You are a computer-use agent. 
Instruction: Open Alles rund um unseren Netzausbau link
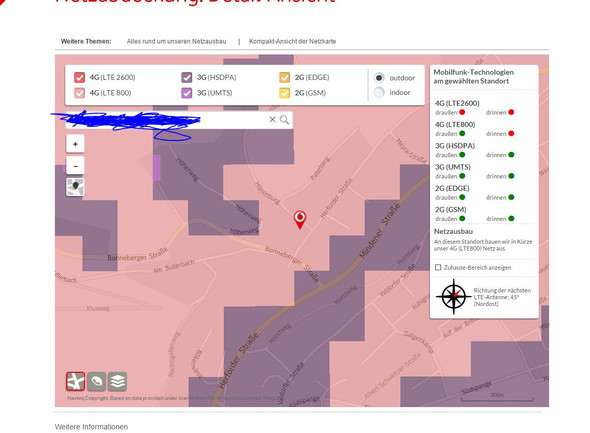[x=176, y=41]
